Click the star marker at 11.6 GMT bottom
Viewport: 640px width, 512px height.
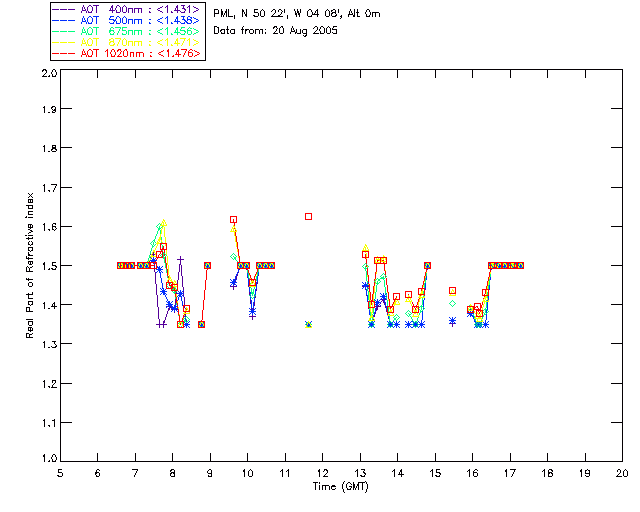click(x=309, y=325)
